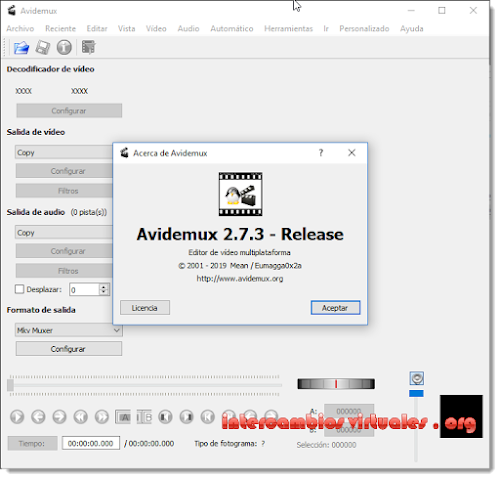500x479 pixels.
Task: Click the help question mark in About dialog
Action: coord(321,153)
